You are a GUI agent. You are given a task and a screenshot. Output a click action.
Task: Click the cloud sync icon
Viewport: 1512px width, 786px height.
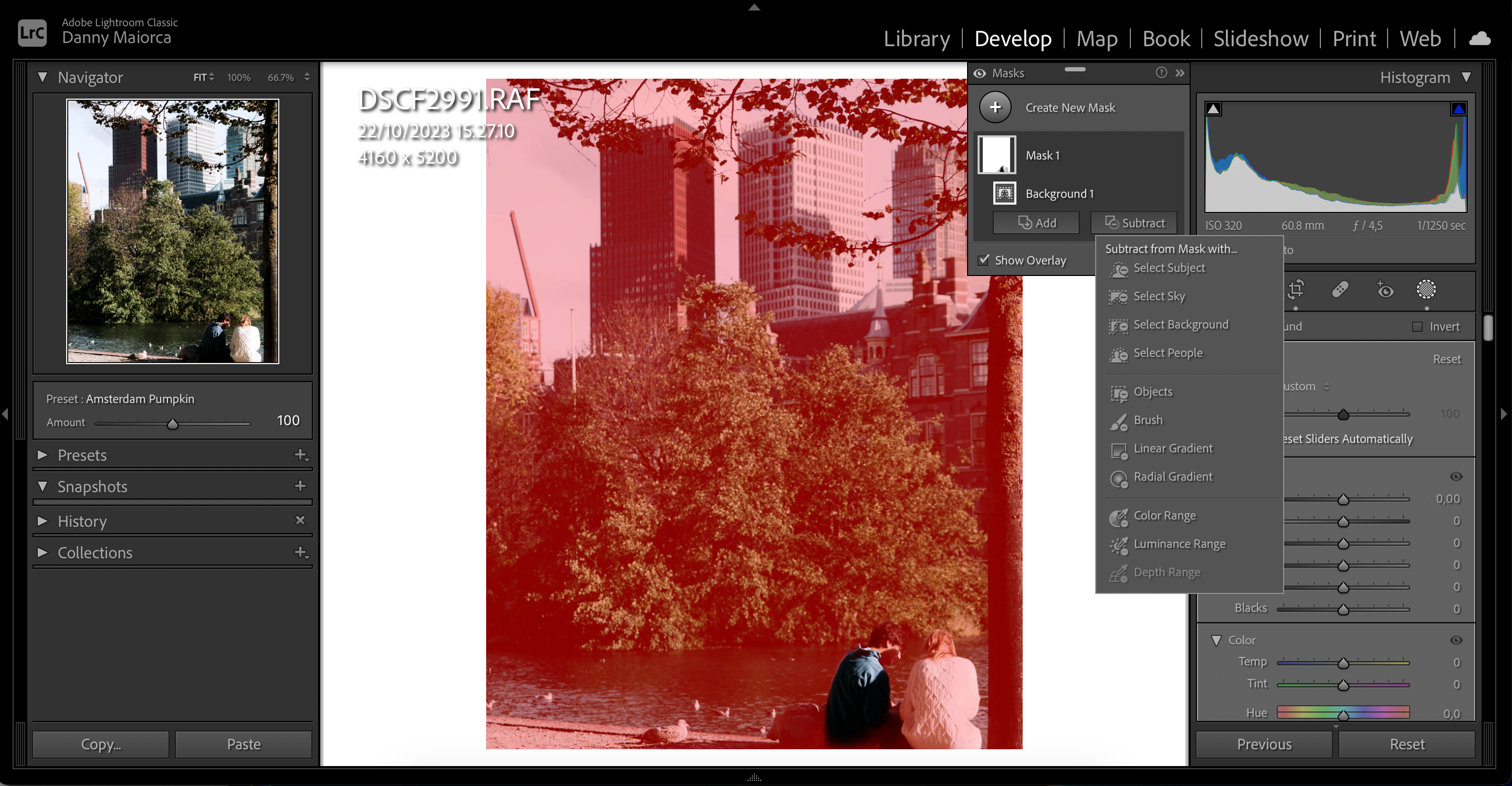(x=1480, y=38)
